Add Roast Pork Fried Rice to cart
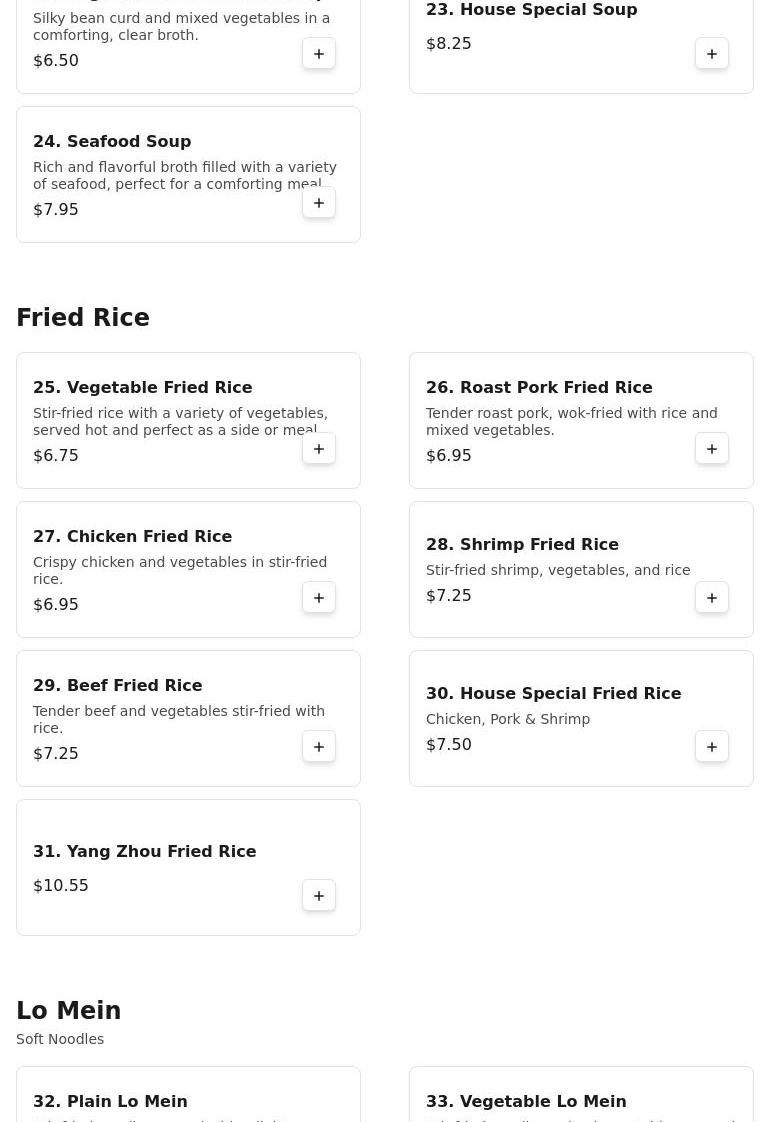770x1122 pixels. (x=712, y=449)
